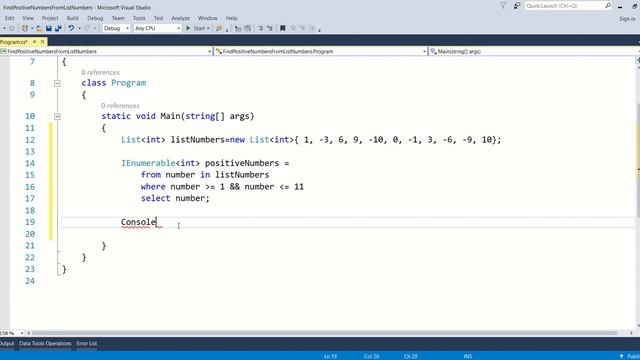Open the Debug menu
This screenshot has width=640, height=360.
[95, 18]
